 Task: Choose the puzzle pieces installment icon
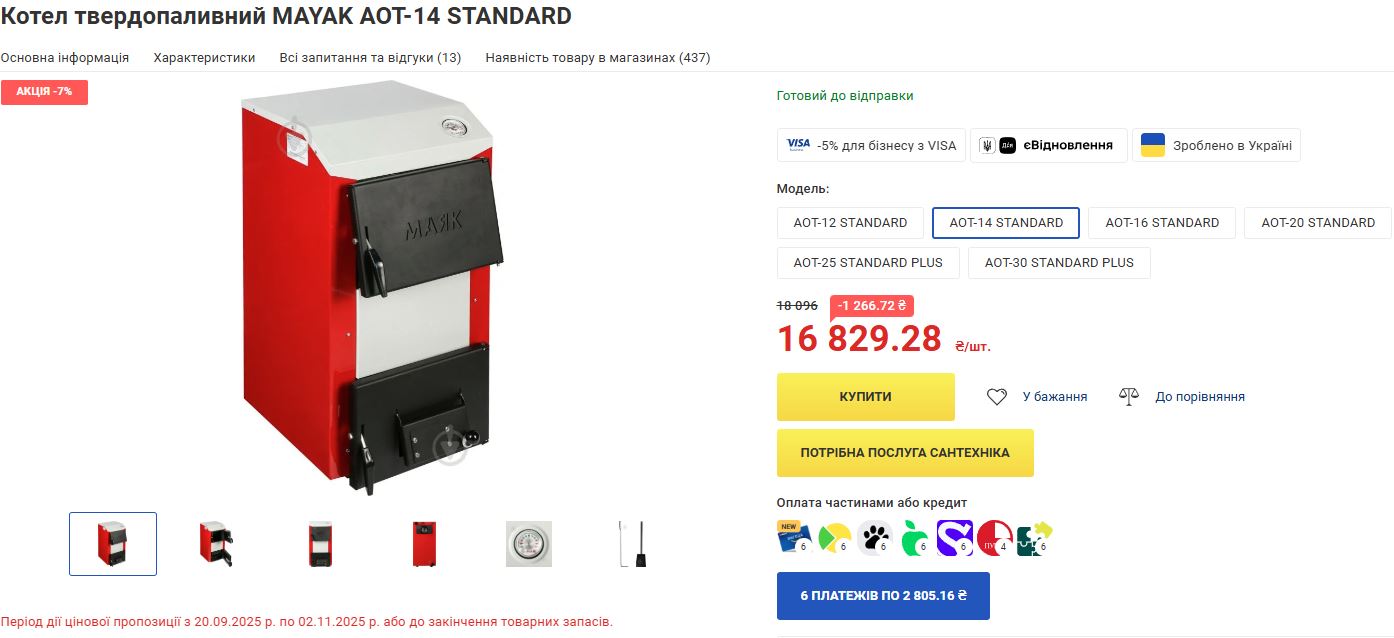(x=1034, y=539)
